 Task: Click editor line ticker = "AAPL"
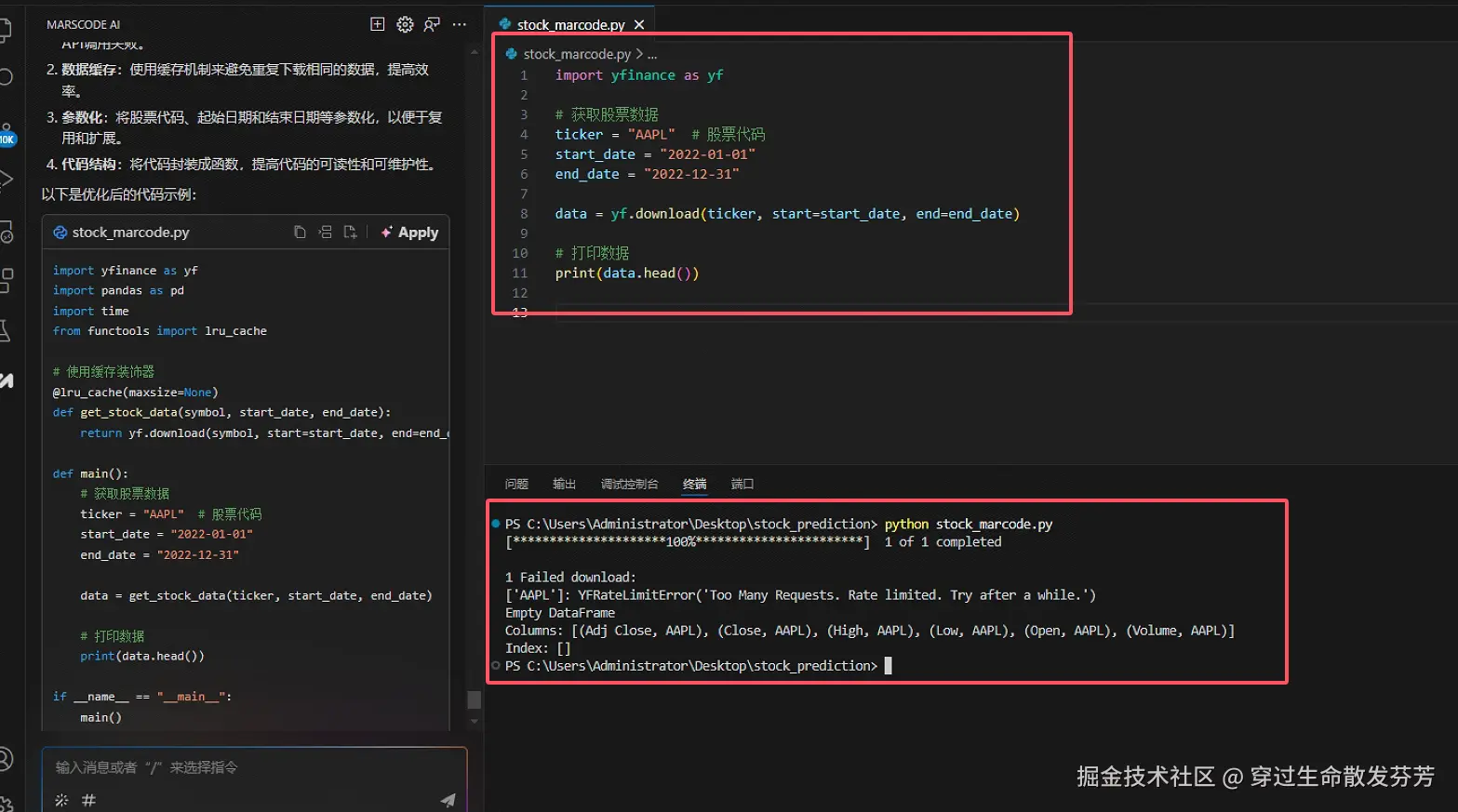pos(660,135)
